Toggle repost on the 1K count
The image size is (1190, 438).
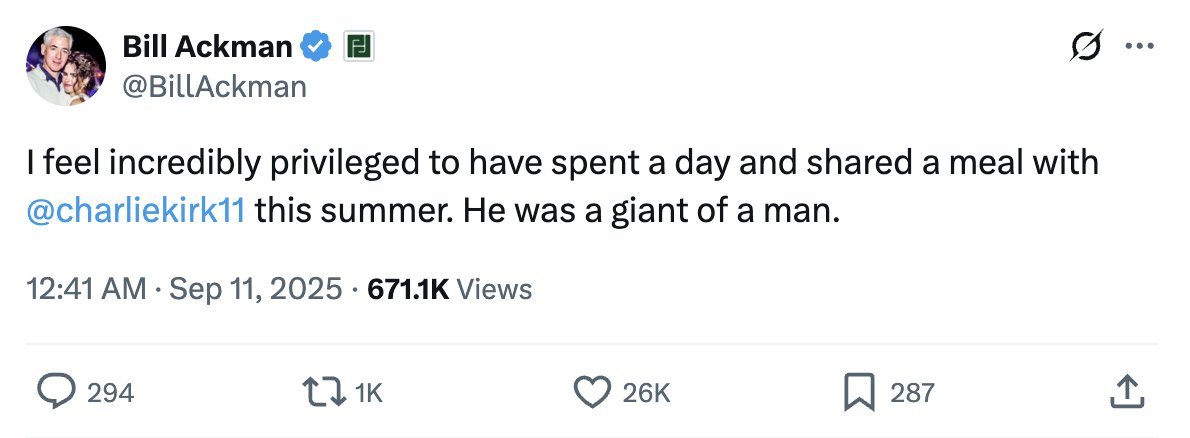[368, 393]
